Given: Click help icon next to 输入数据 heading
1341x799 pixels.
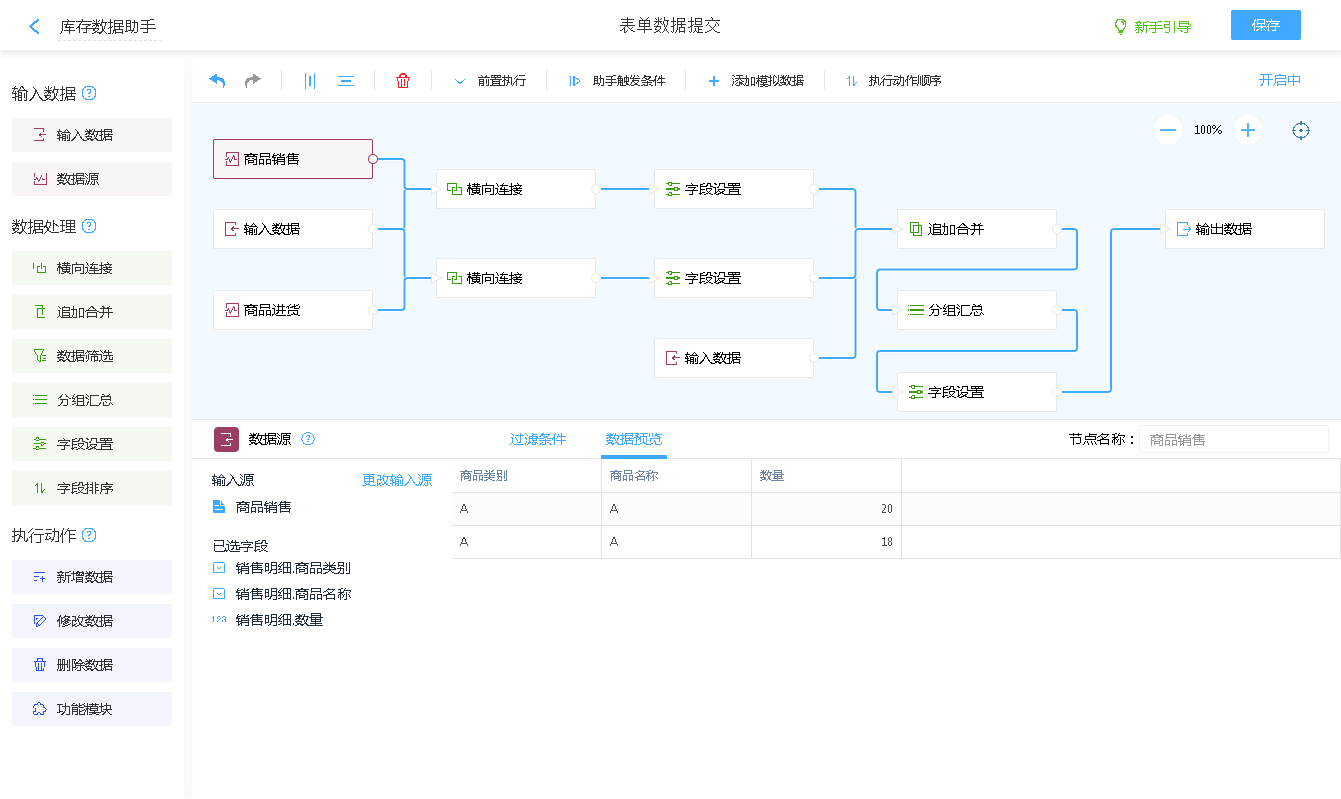Looking at the screenshot, I should coord(89,93).
